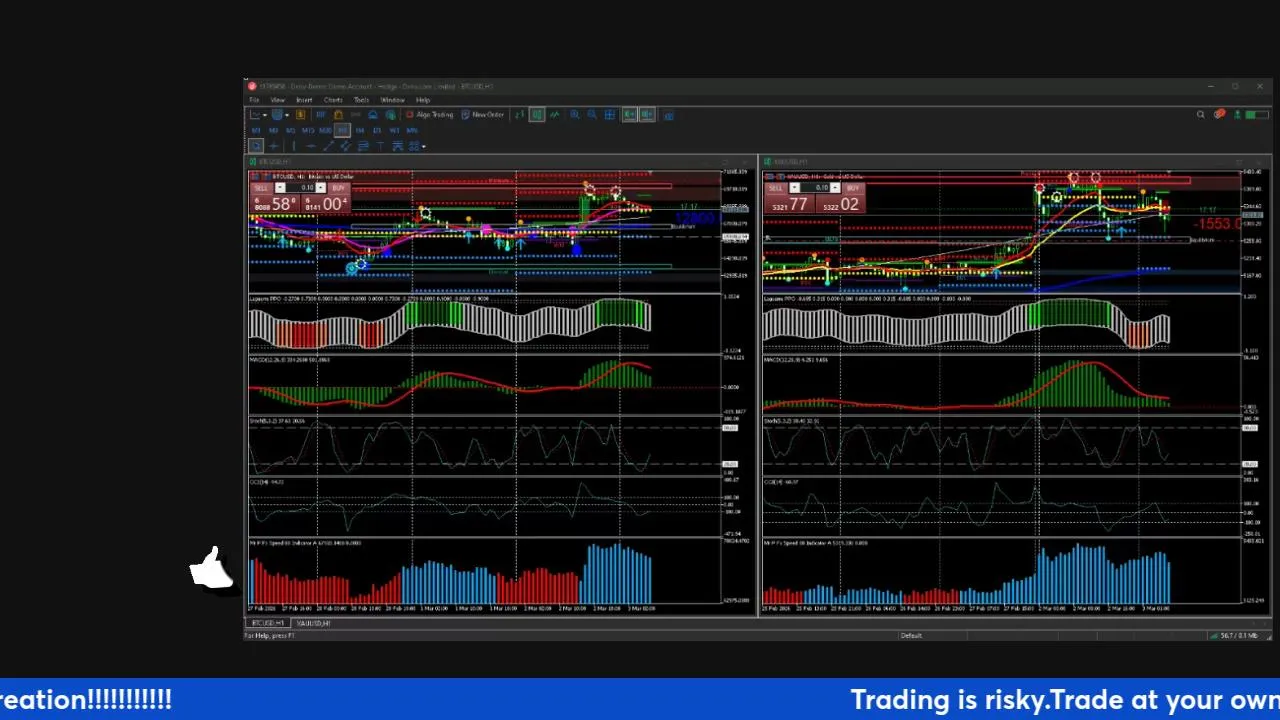Open the Toolbox icon on toolbar
Viewport: 1280px width, 720px height.
pyautogui.click(x=373, y=115)
